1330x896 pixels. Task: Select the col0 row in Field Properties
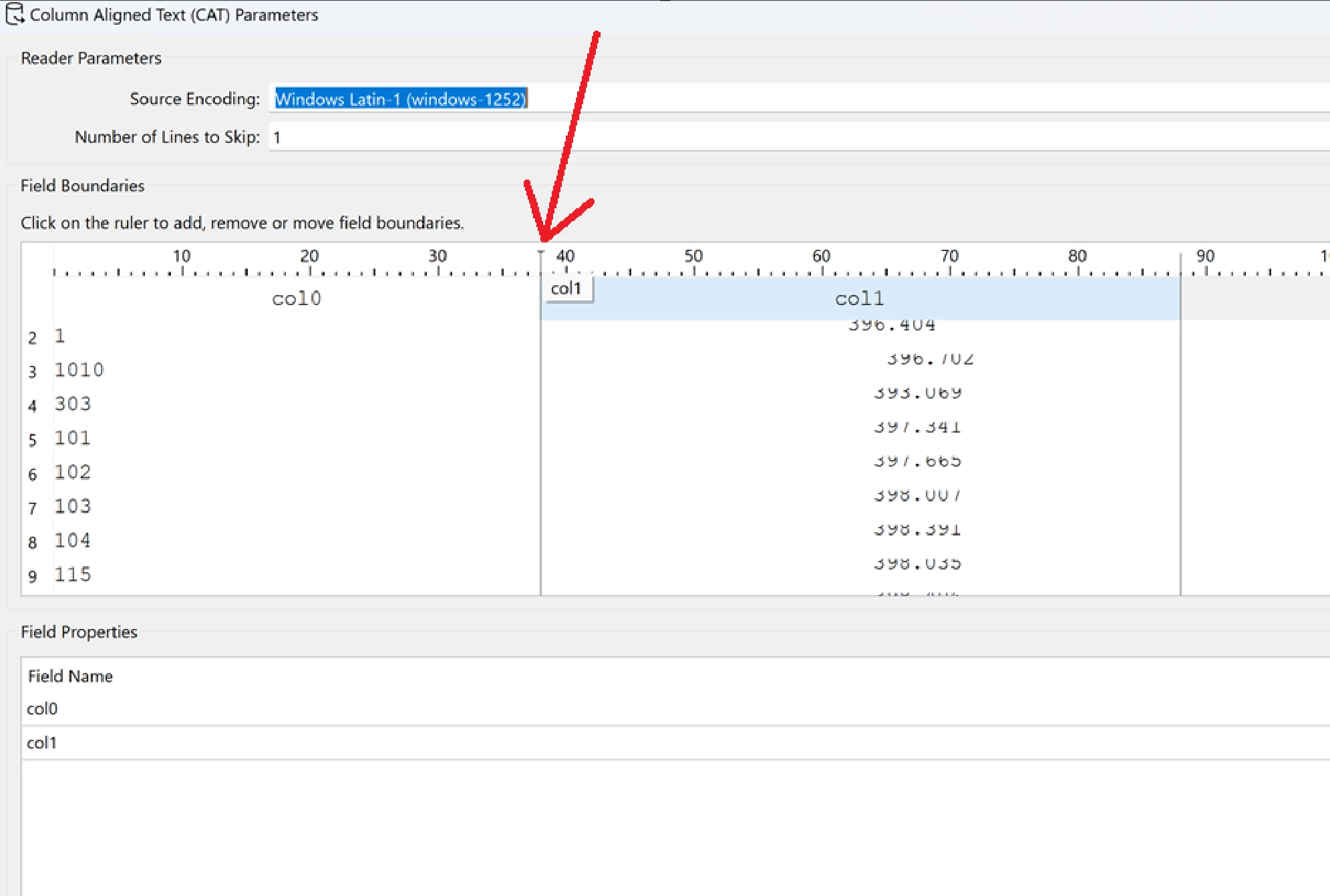[x=42, y=708]
